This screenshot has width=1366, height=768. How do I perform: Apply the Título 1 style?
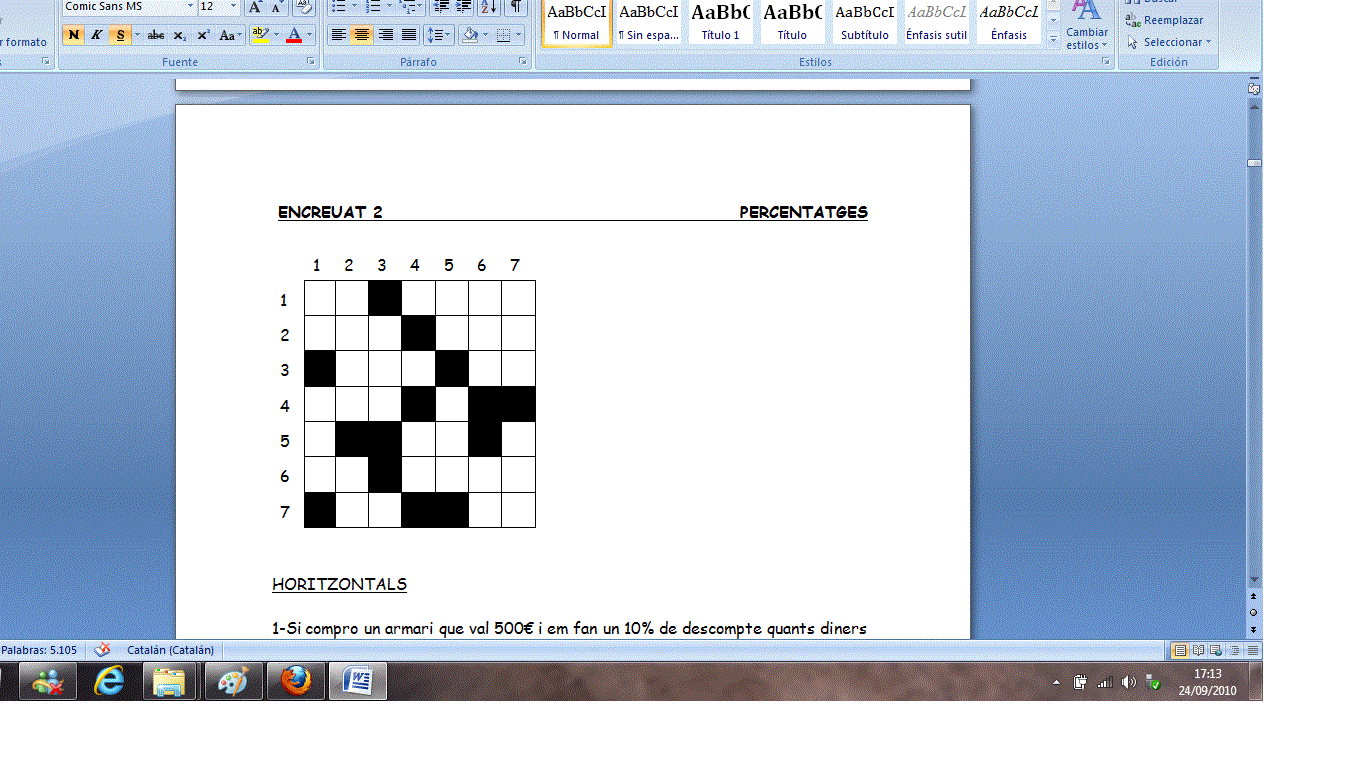coord(721,22)
